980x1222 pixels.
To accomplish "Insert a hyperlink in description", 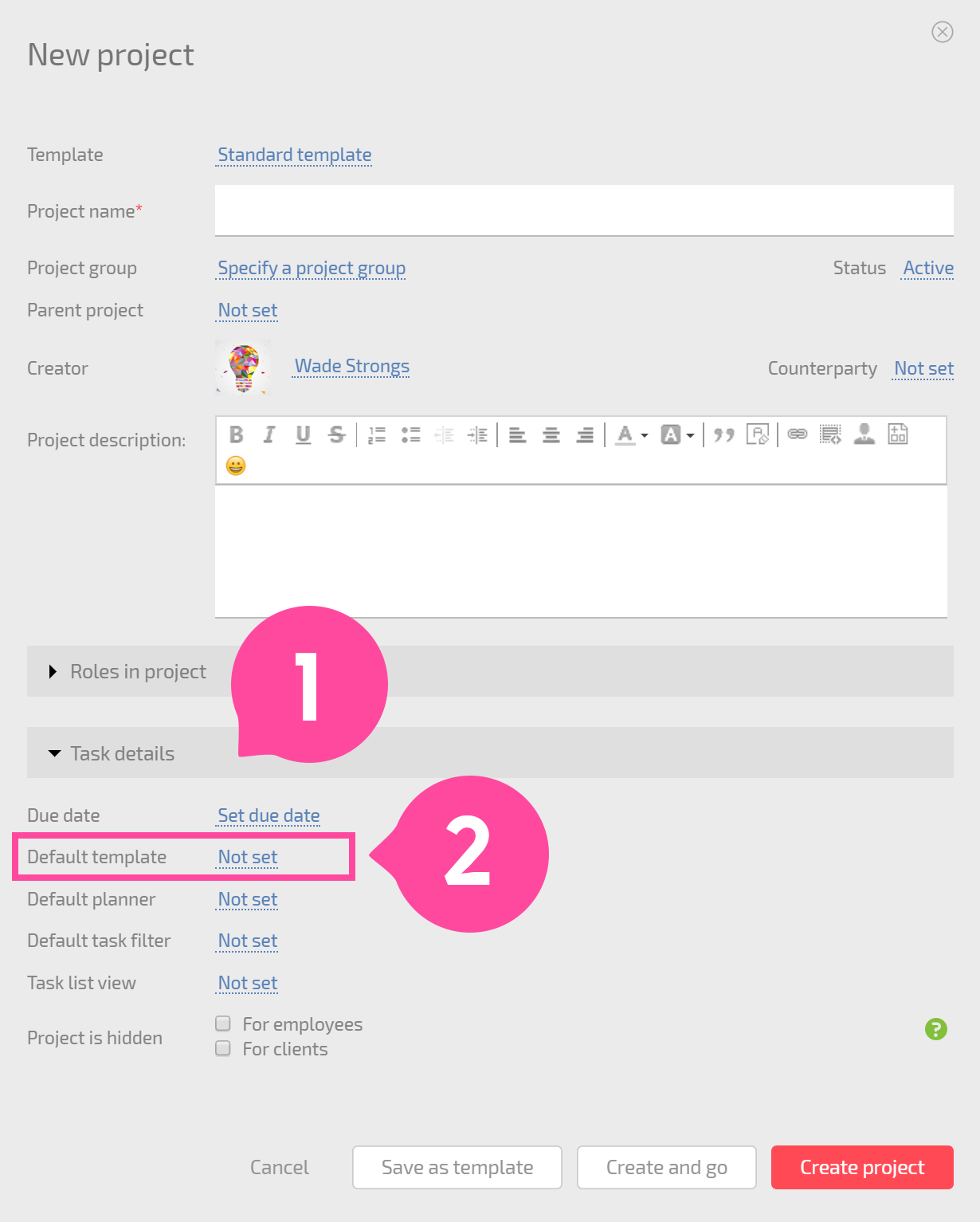I will 798,434.
